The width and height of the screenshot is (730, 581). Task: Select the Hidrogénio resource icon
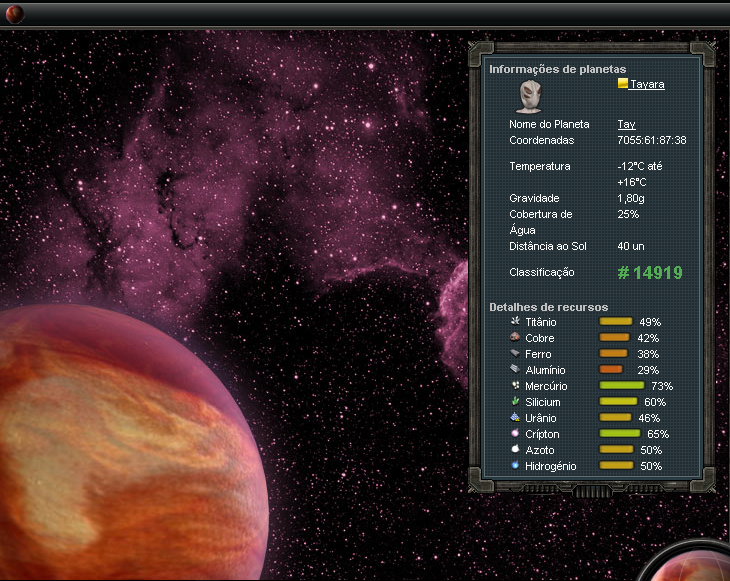[x=515, y=466]
